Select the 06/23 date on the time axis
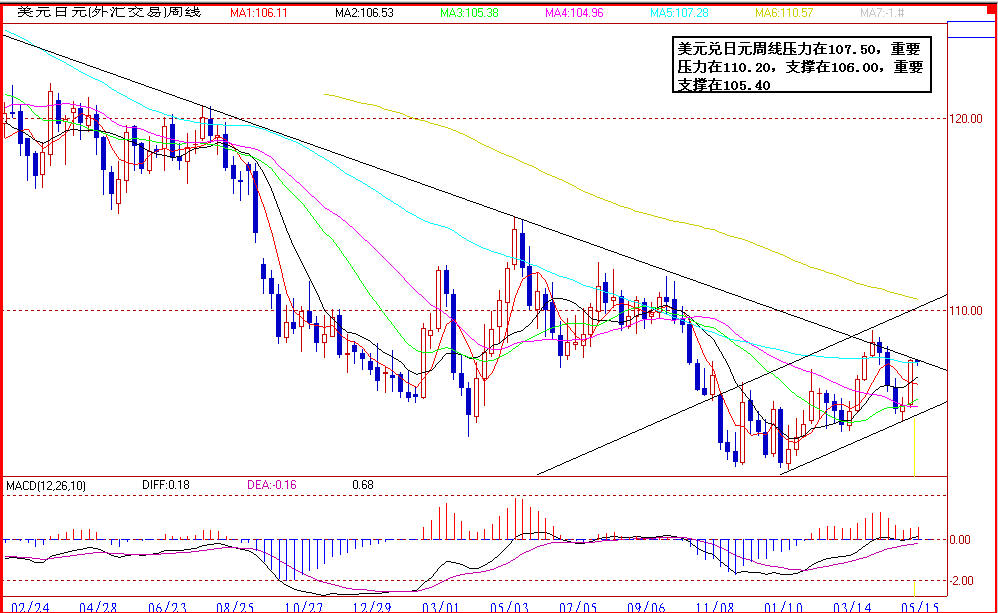This screenshot has height=613, width=998. 167,606
